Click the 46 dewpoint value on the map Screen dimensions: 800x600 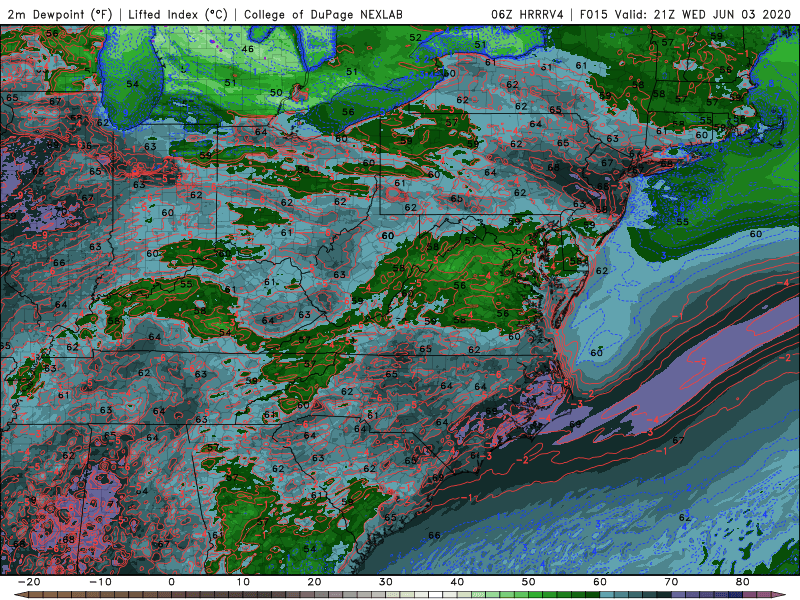tap(247, 49)
